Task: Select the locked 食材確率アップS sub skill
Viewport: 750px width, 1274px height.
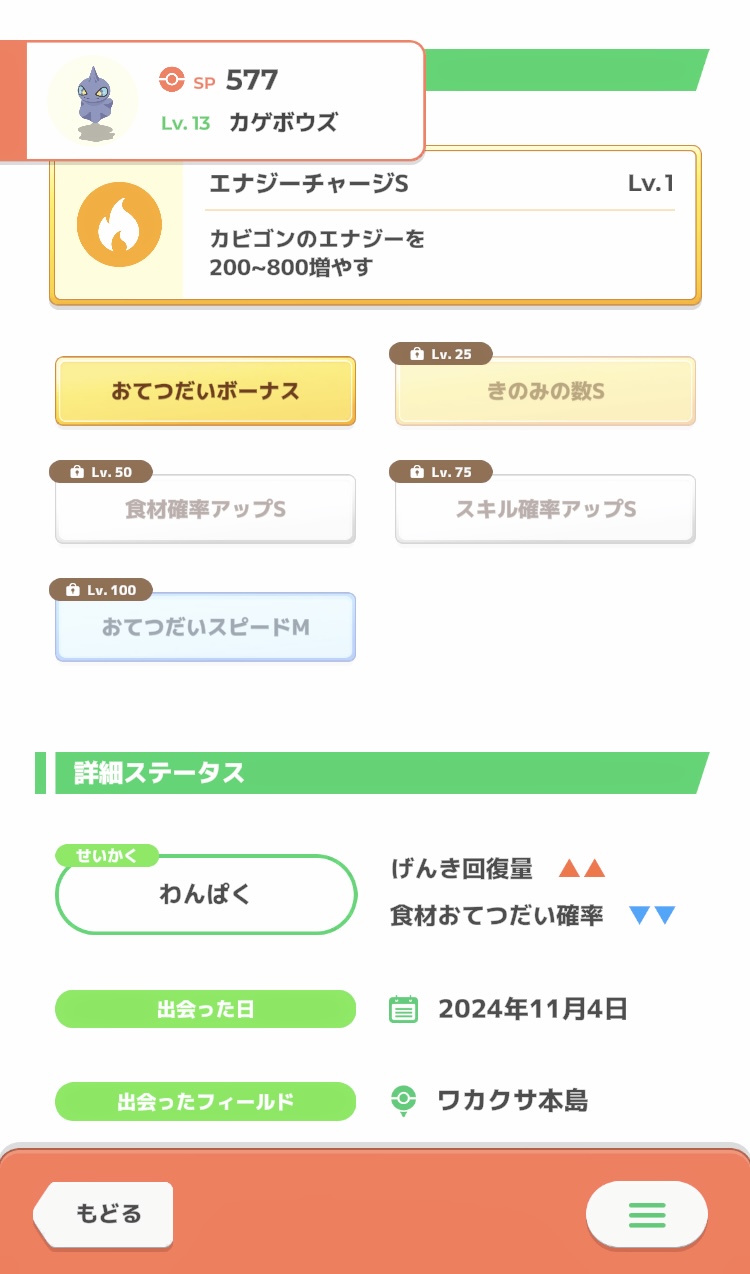Action: tap(205, 509)
